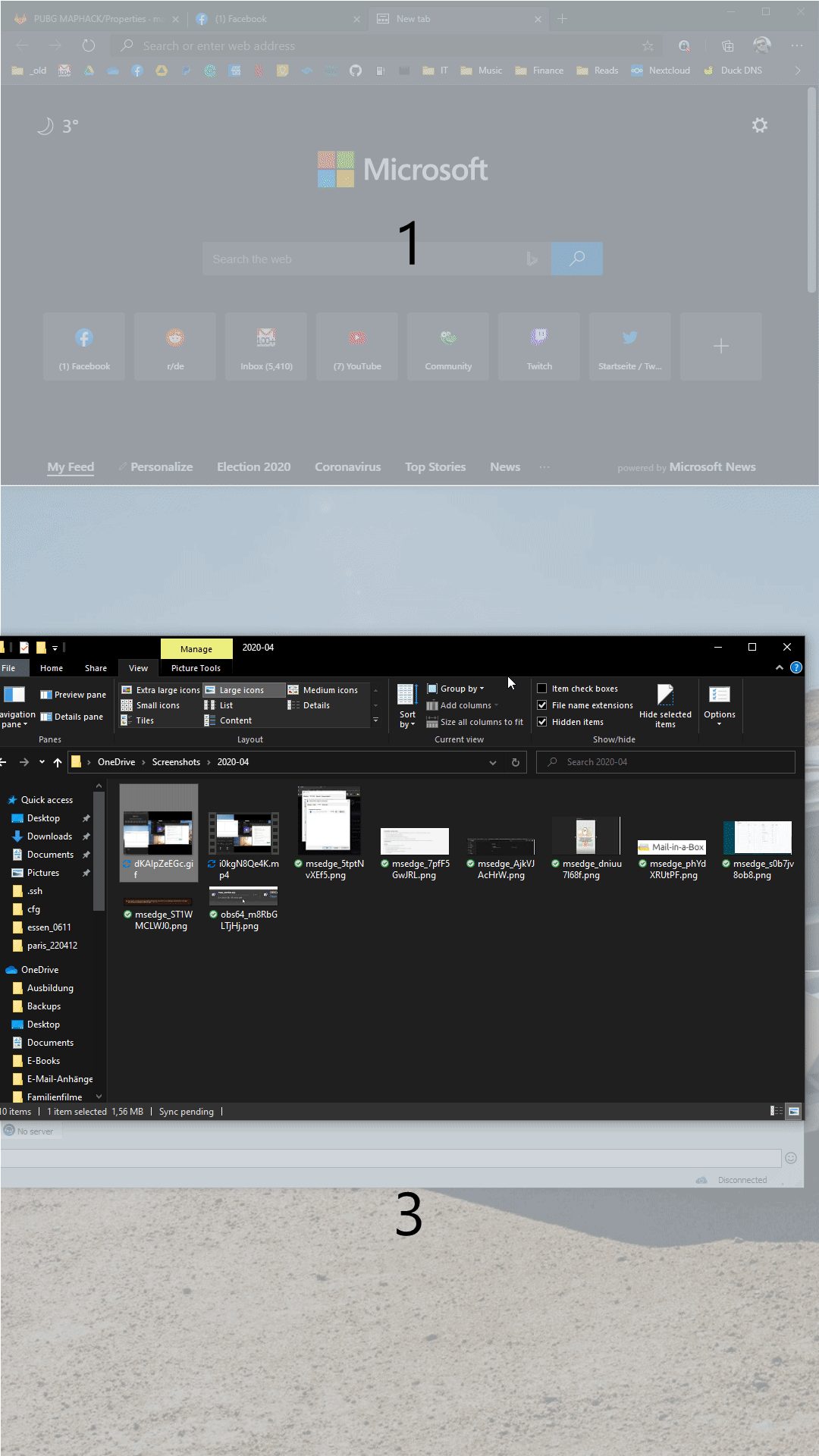The width and height of the screenshot is (819, 1456).
Task: Select List layout option
Action: coord(218,705)
